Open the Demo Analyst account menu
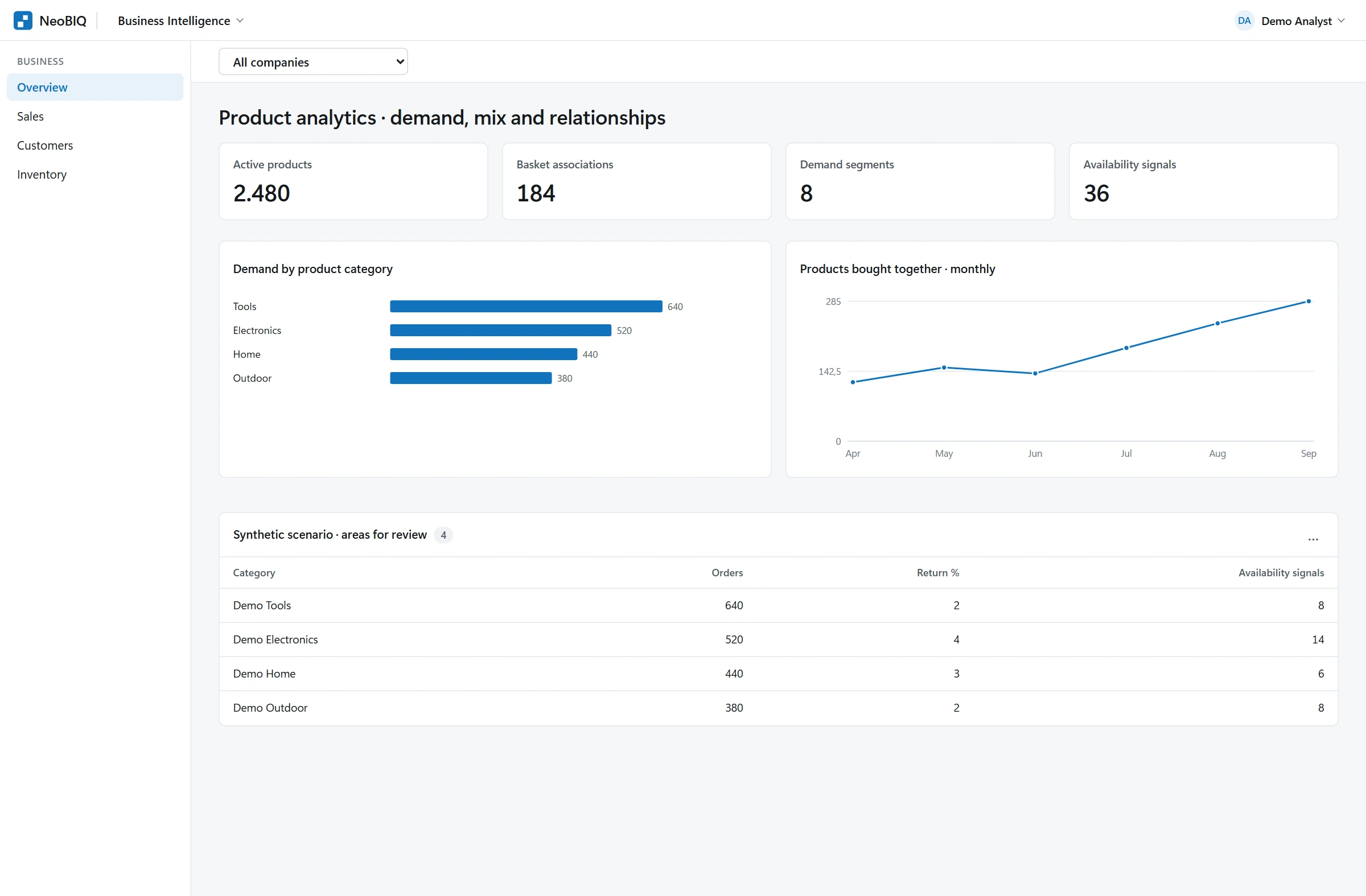This screenshot has height=896, width=1366. pos(1289,20)
